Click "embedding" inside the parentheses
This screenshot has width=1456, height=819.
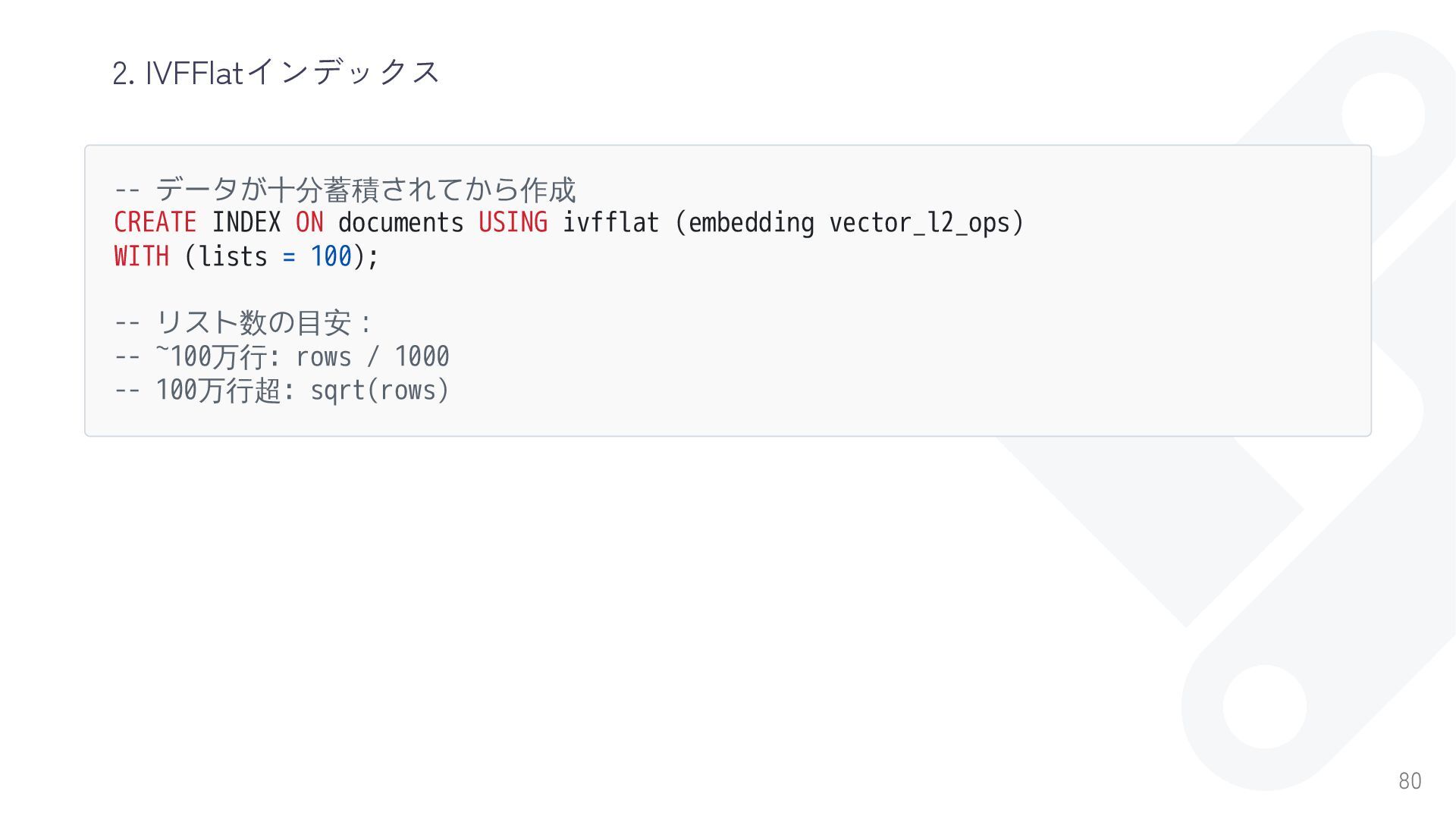(751, 223)
